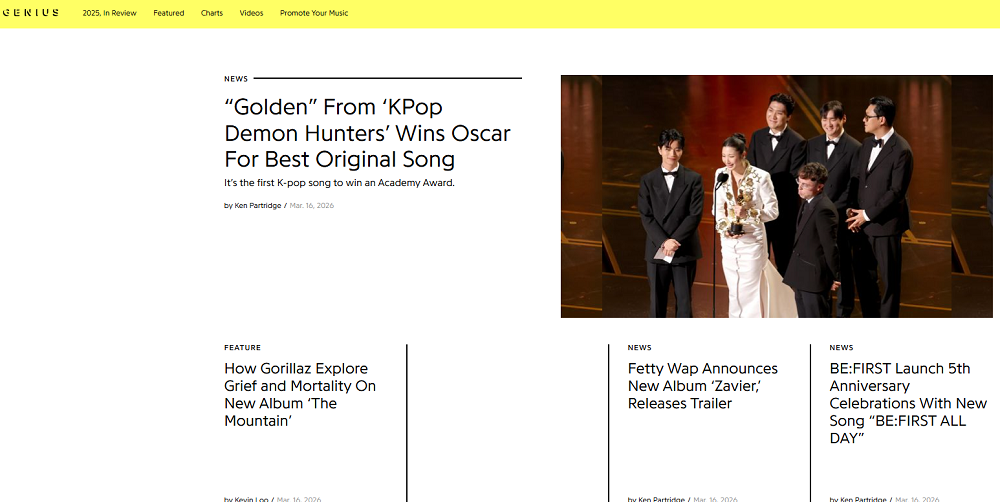Open the 'Golden' Wins Oscar headline article
1000x502 pixels.
tap(367, 133)
